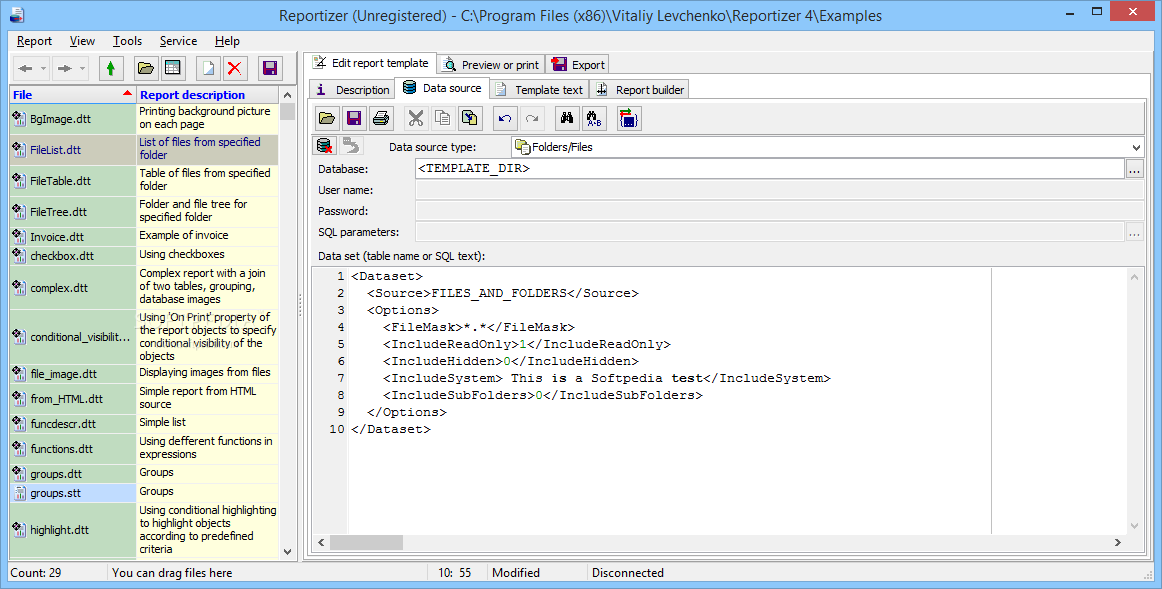This screenshot has width=1162, height=589.
Task: Open the Service menu
Action: (x=178, y=41)
